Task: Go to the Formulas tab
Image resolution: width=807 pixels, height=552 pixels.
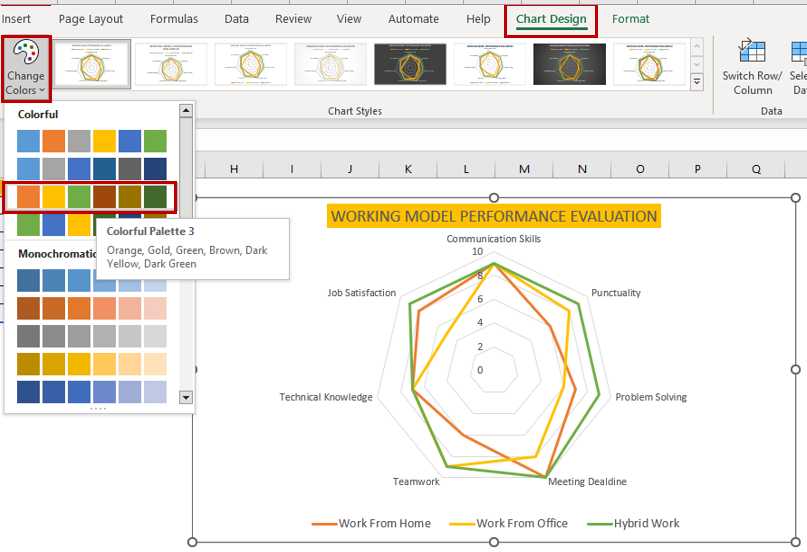Action: 174,19
